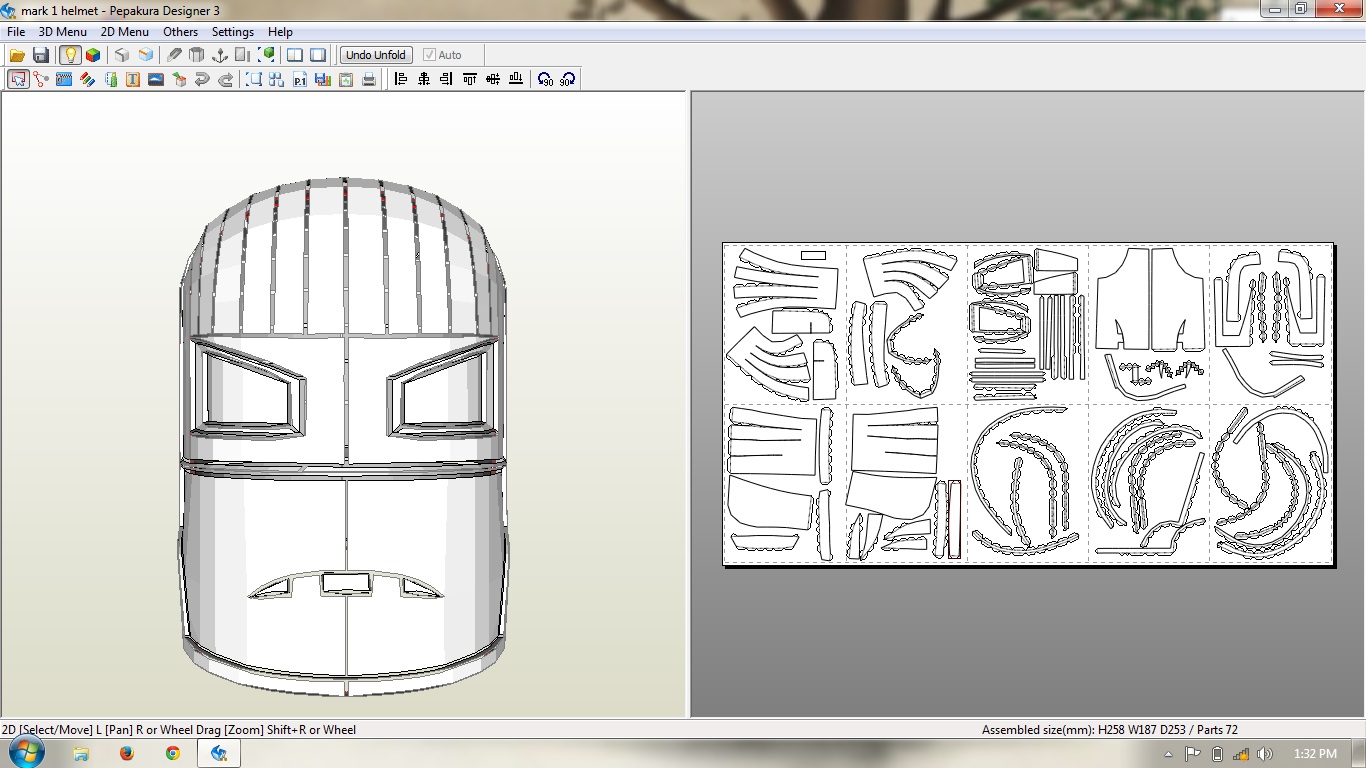1366x768 pixels.
Task: Open the Windows Start button
Action: [26, 753]
